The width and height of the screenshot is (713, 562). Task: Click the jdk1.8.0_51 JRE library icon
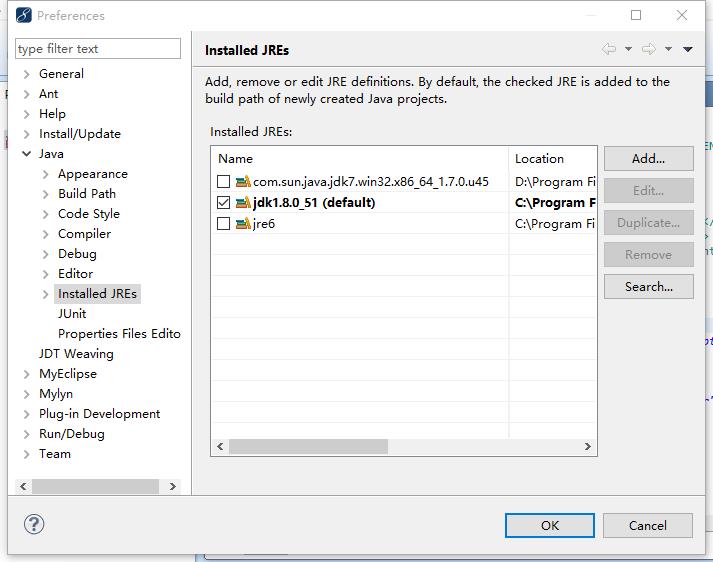243,203
